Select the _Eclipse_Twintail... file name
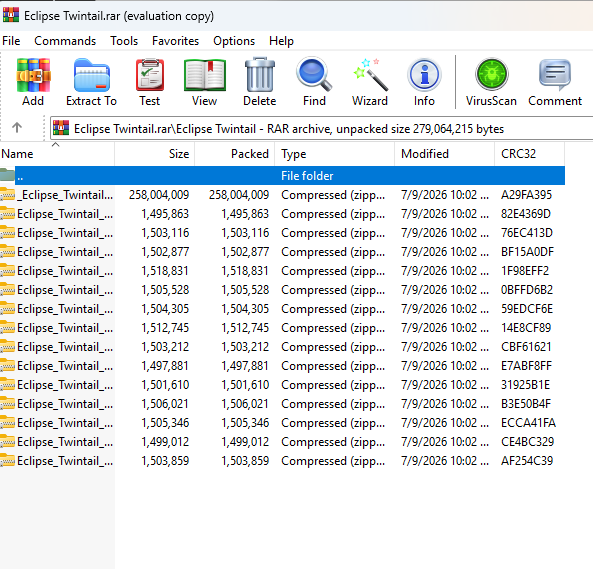The width and height of the screenshot is (593, 569). [65, 195]
